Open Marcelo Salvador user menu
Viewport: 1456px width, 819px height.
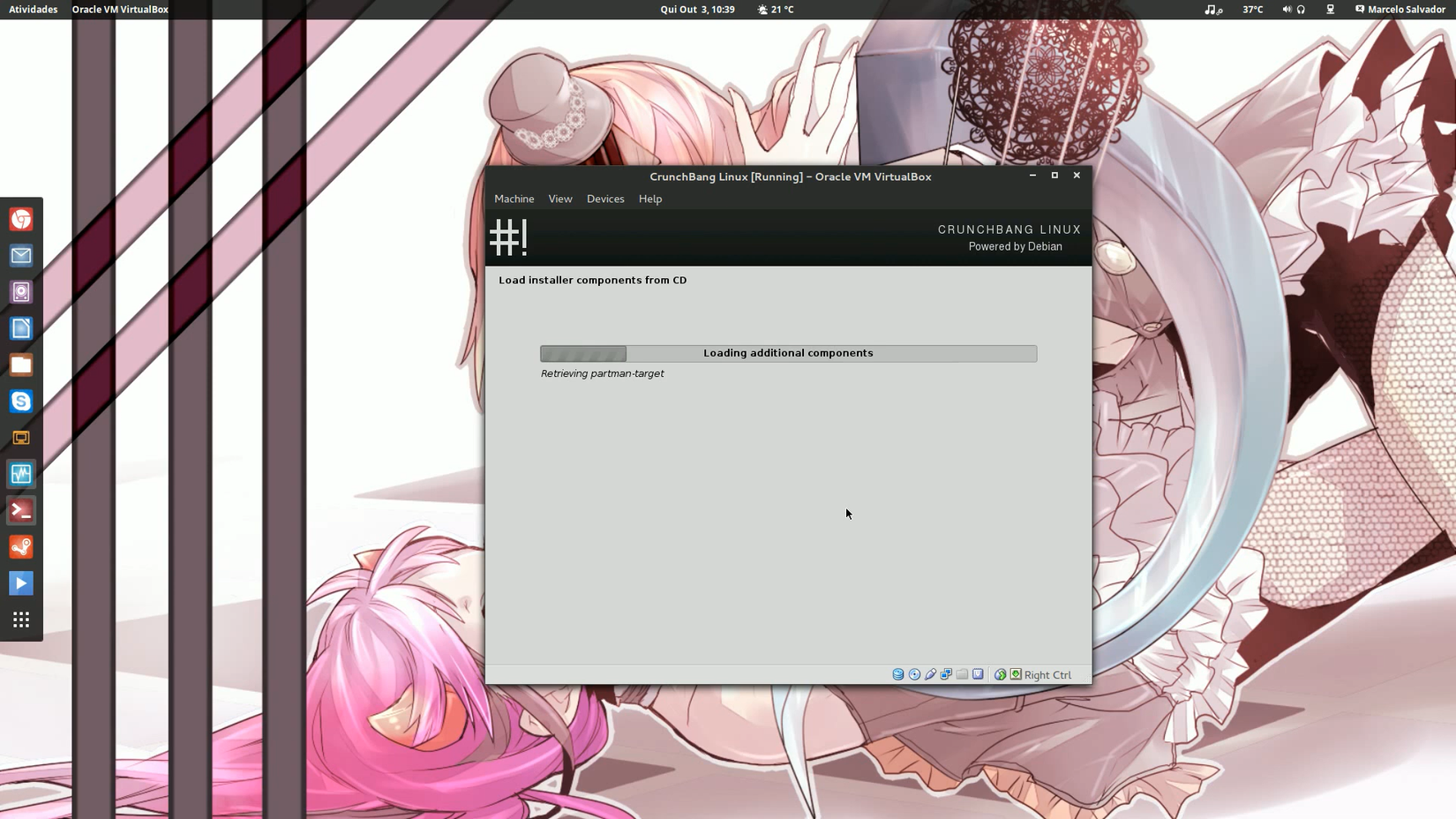1400,10
